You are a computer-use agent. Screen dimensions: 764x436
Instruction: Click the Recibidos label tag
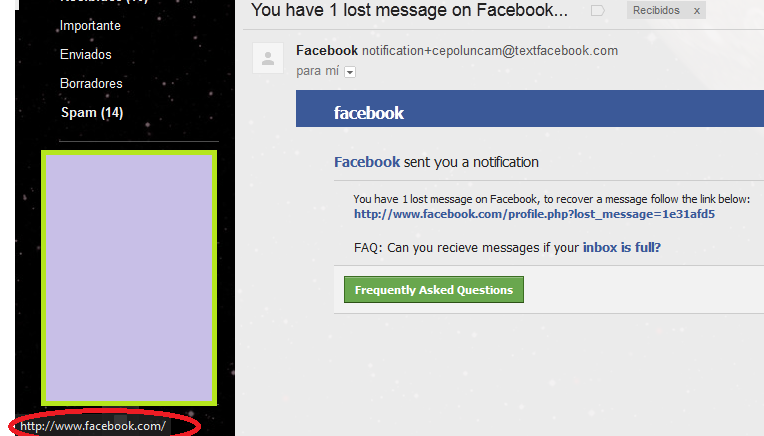click(x=656, y=10)
